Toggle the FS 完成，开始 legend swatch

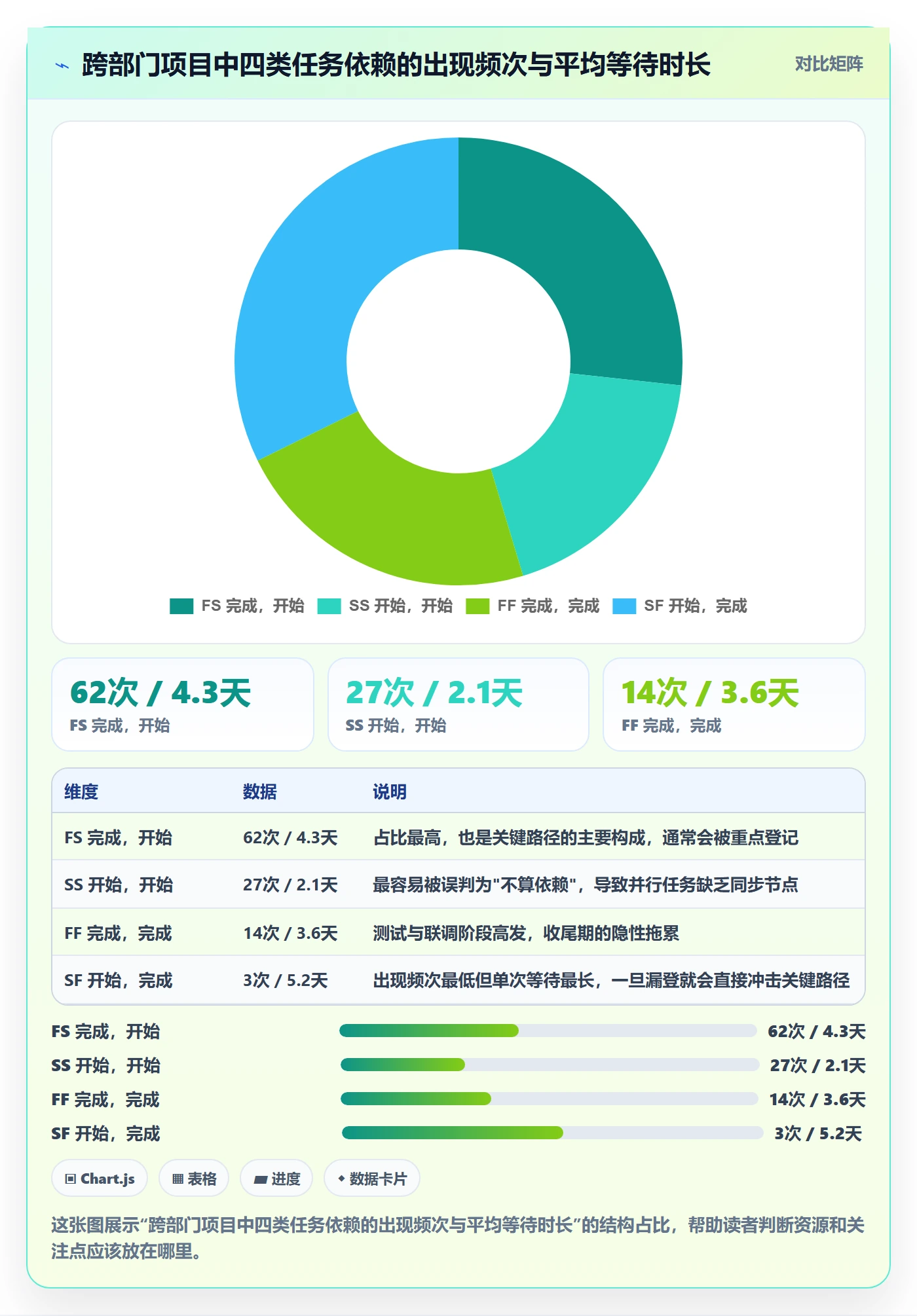tap(181, 606)
